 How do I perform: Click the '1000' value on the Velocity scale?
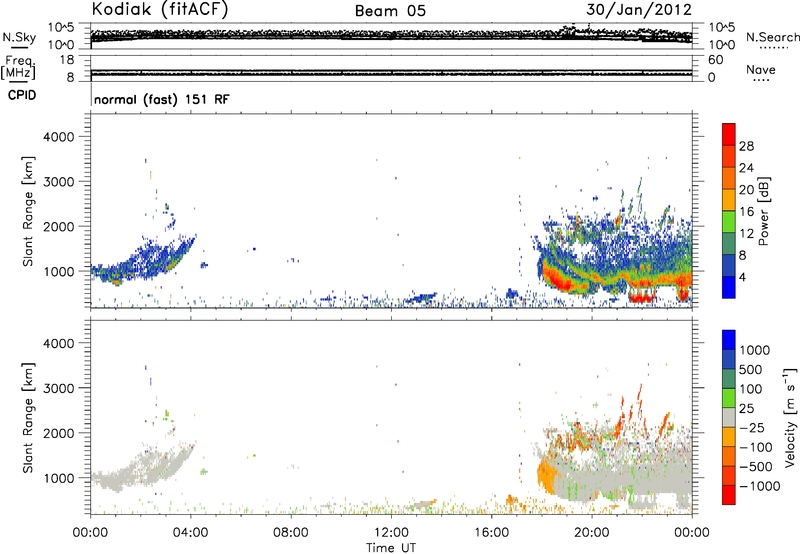pos(754,350)
